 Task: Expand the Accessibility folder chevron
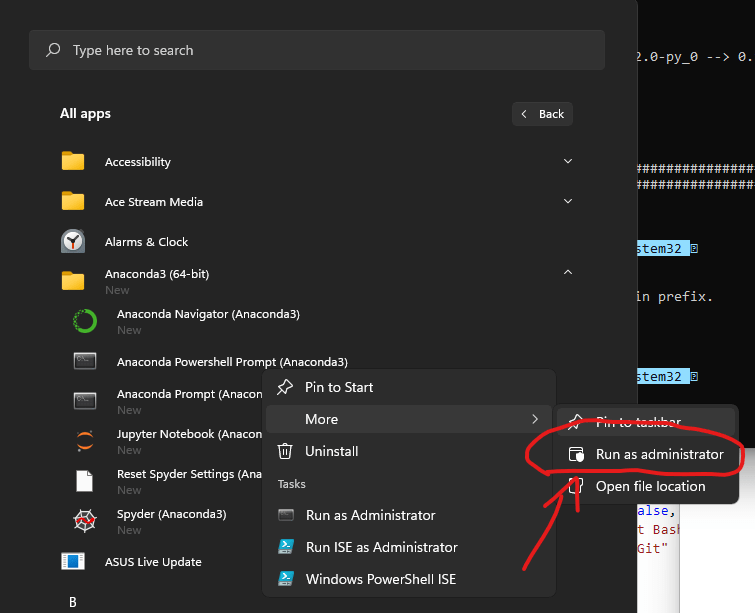click(568, 161)
